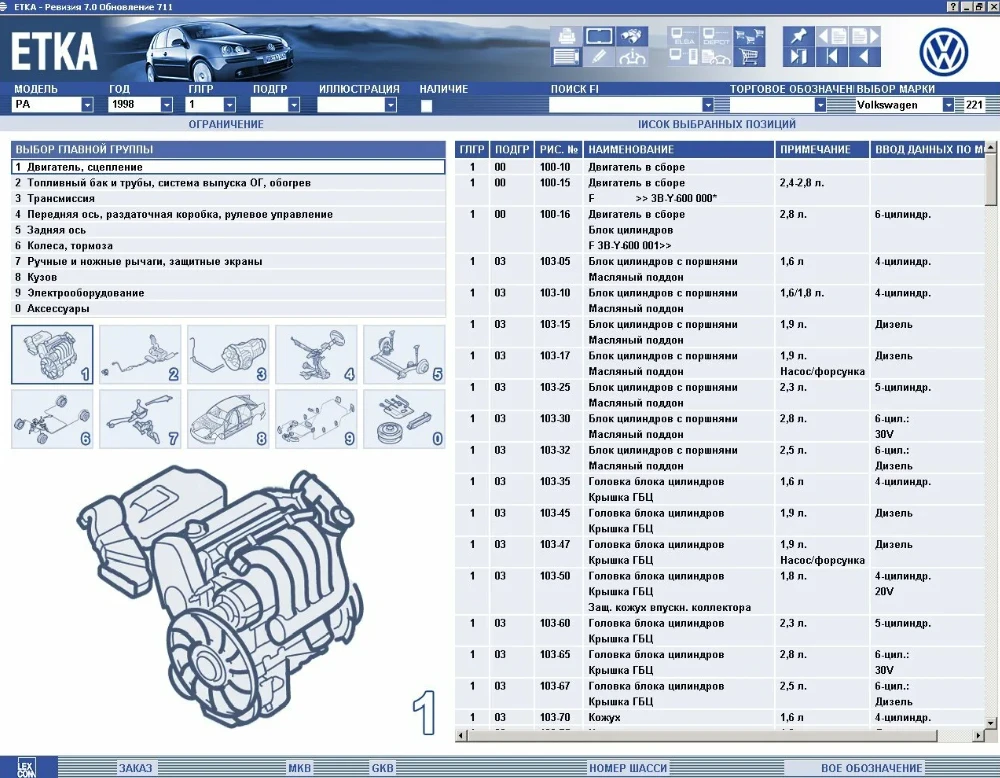Select row 103-70 'Кожух'
This screenshot has height=778, width=1000.
[720, 717]
